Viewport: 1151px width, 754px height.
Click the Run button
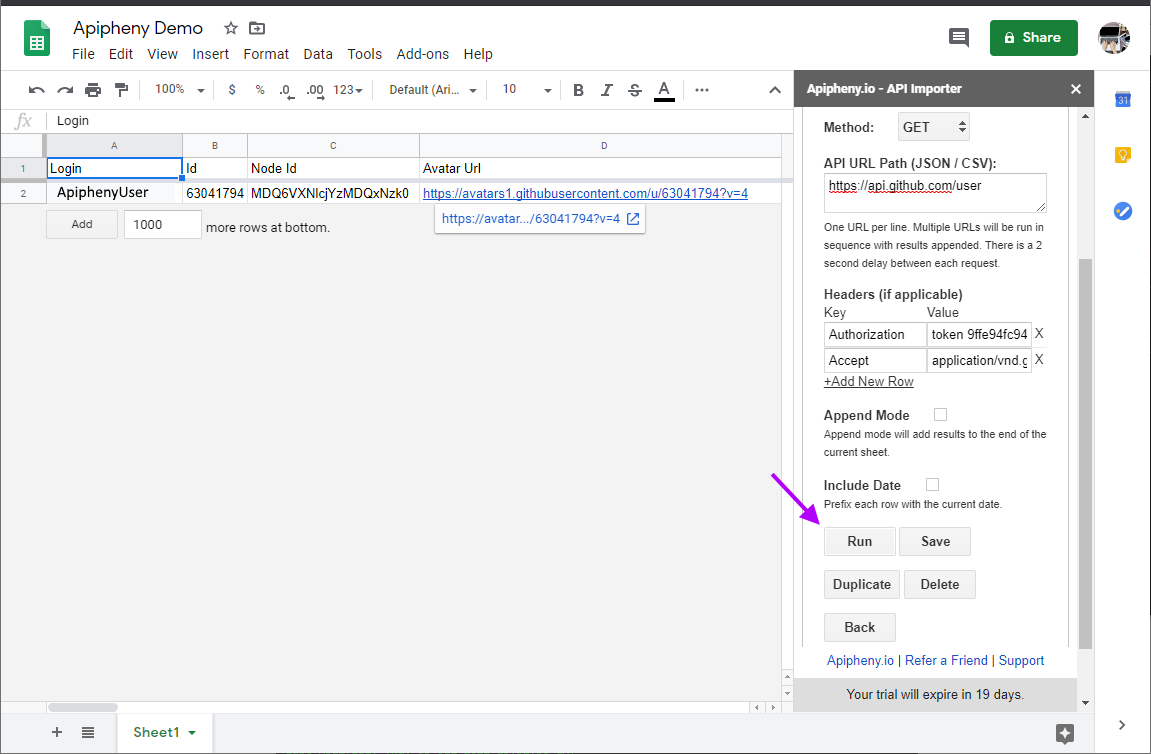[860, 541]
